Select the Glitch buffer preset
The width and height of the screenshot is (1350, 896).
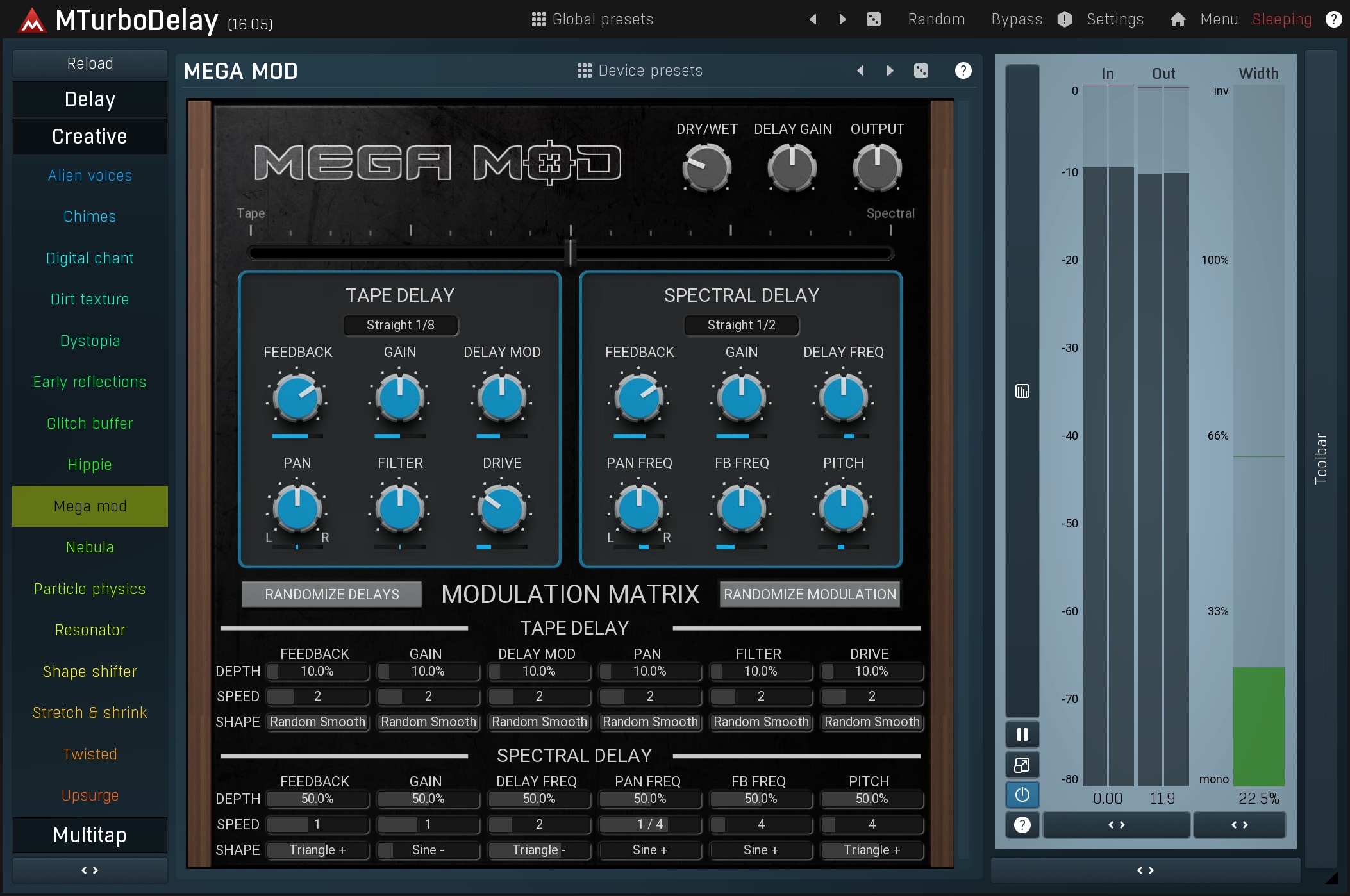[90, 424]
